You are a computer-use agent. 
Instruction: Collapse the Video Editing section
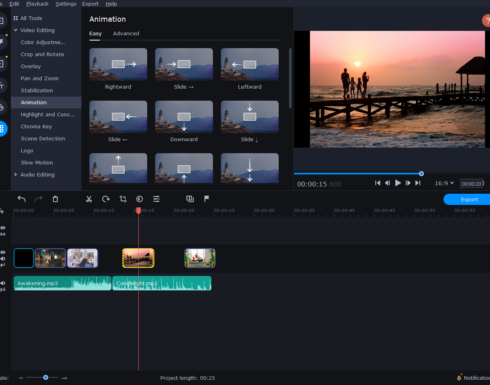15,30
